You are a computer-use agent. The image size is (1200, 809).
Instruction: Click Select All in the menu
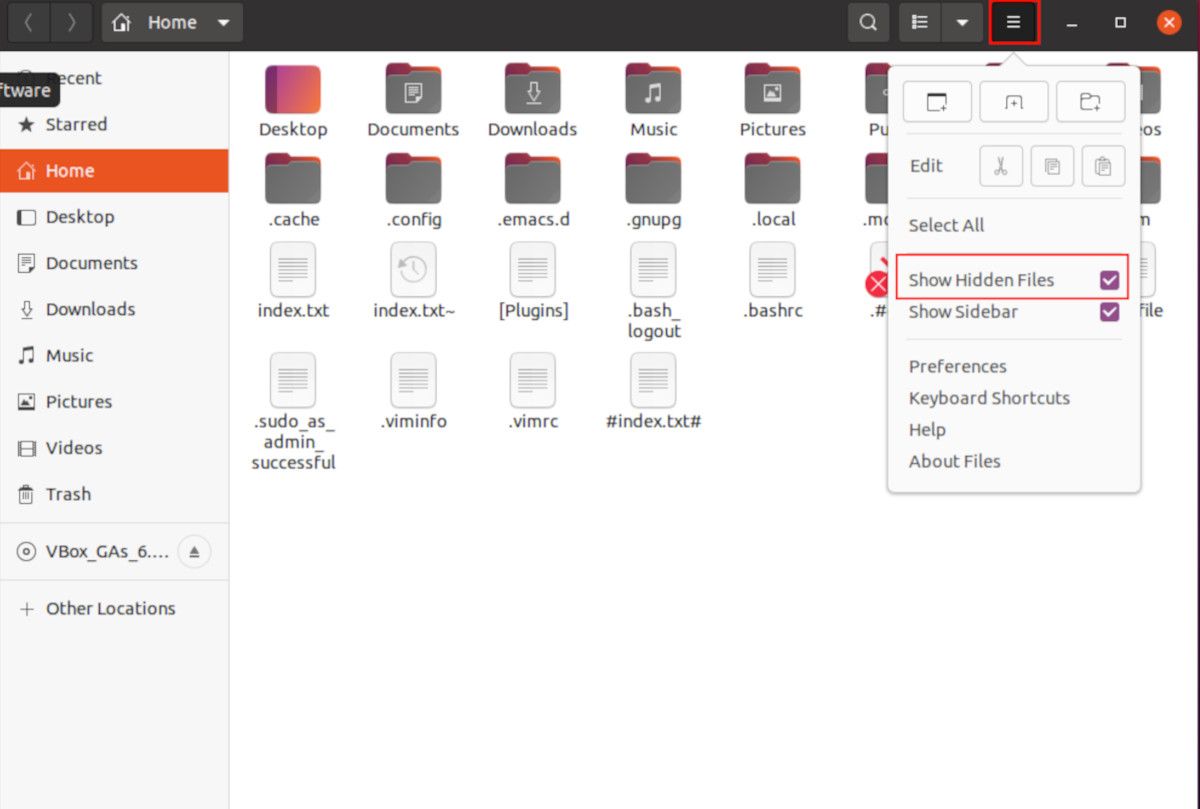[946, 225]
